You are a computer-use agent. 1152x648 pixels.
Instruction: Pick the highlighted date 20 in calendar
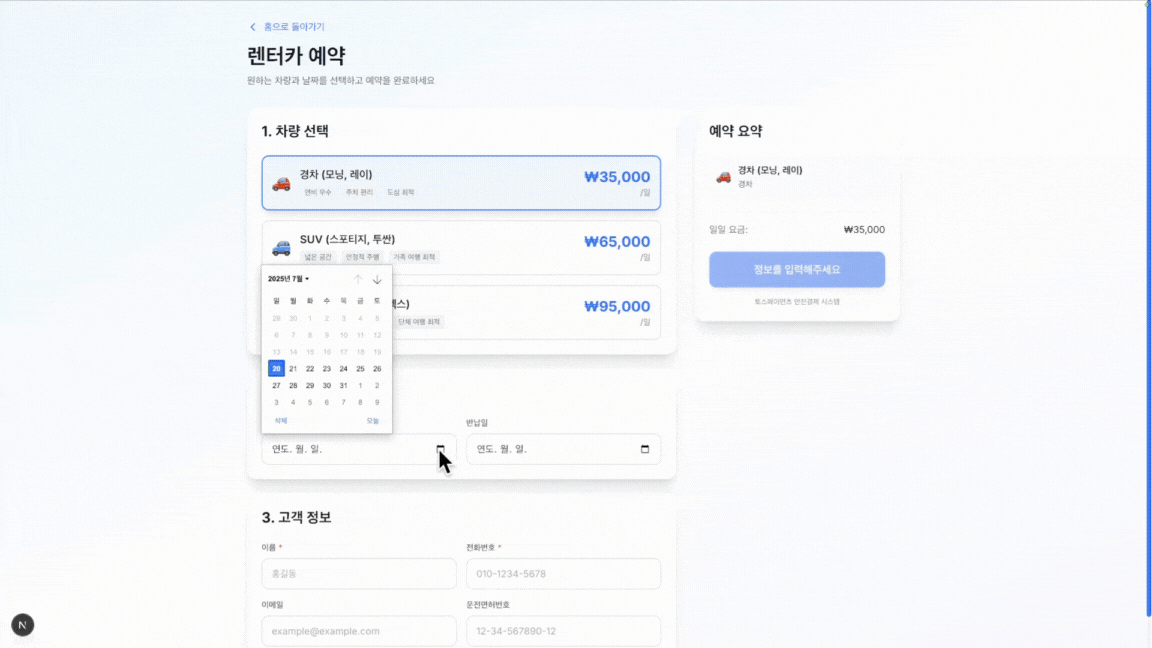[276, 369]
